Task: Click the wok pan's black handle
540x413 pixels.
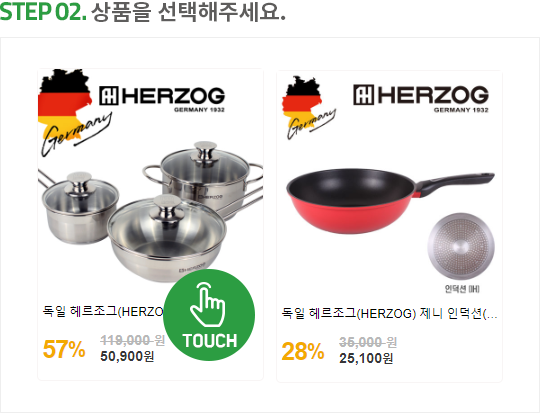Action: (455, 183)
